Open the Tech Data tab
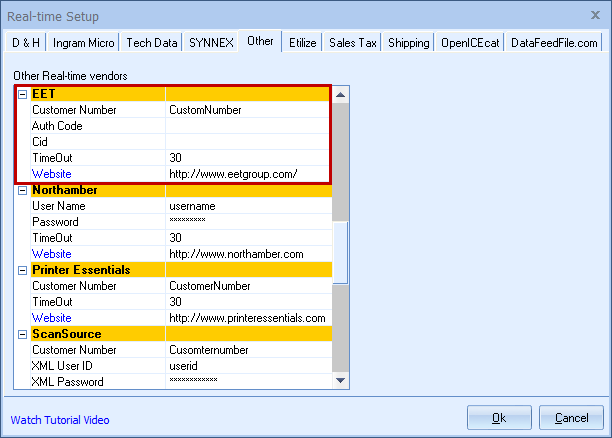Screen dimensions: 612x438 click(x=152, y=43)
